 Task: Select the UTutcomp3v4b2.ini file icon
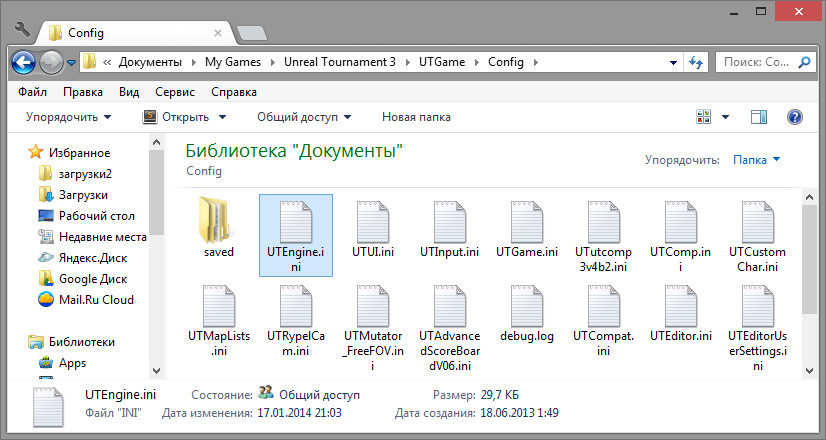[604, 222]
